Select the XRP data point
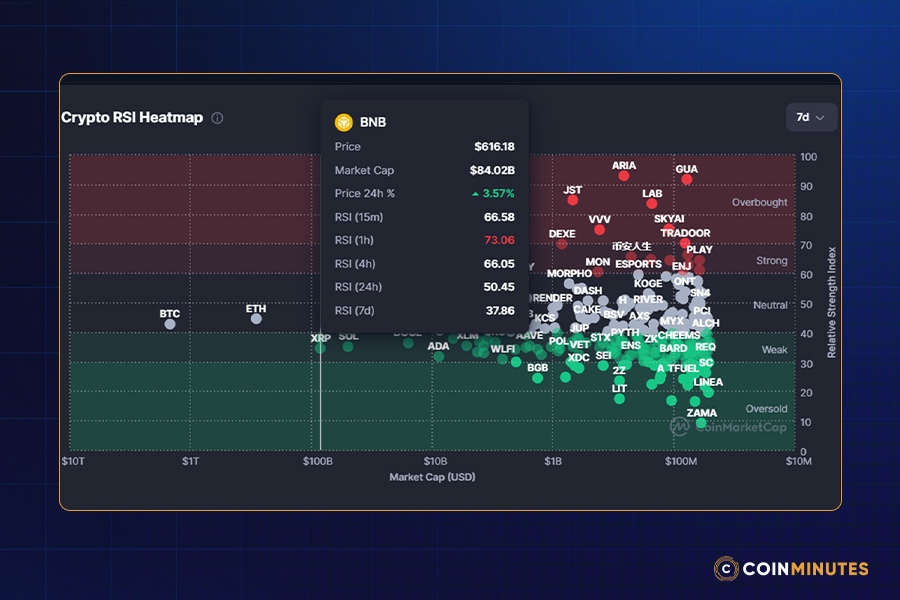900x600 pixels. [321, 349]
